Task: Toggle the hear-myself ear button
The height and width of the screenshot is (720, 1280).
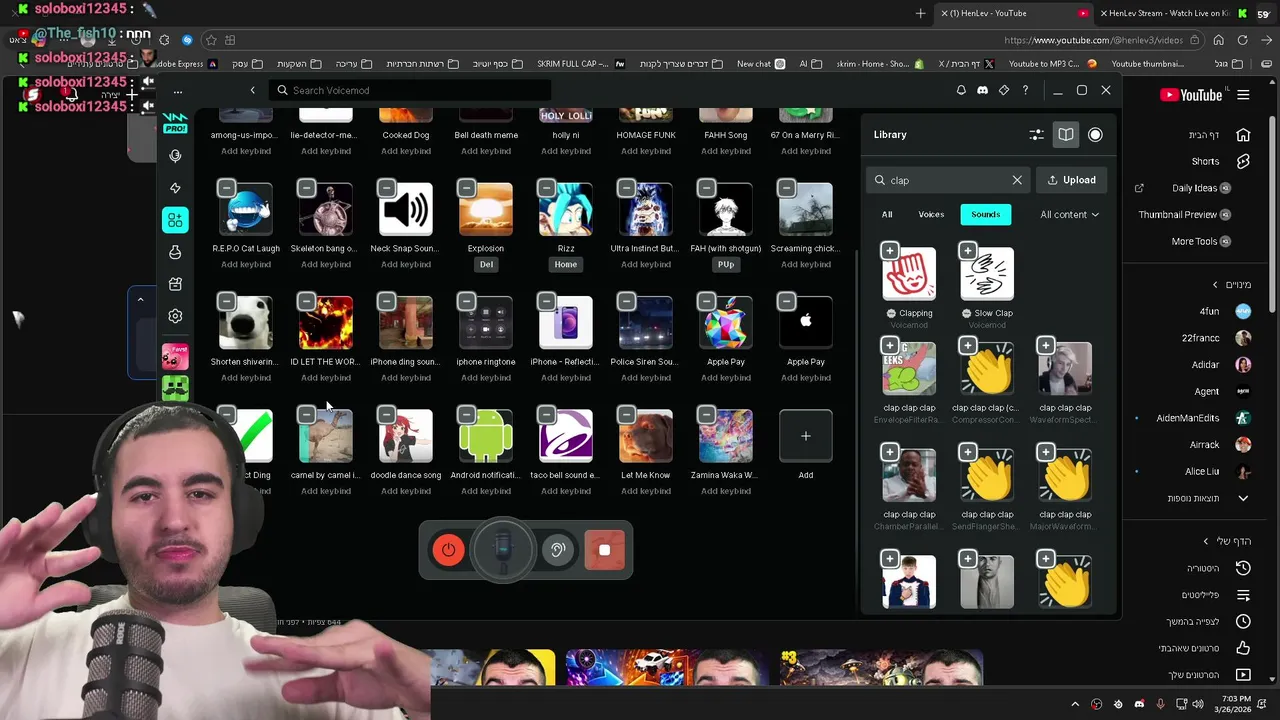Action: (558, 550)
